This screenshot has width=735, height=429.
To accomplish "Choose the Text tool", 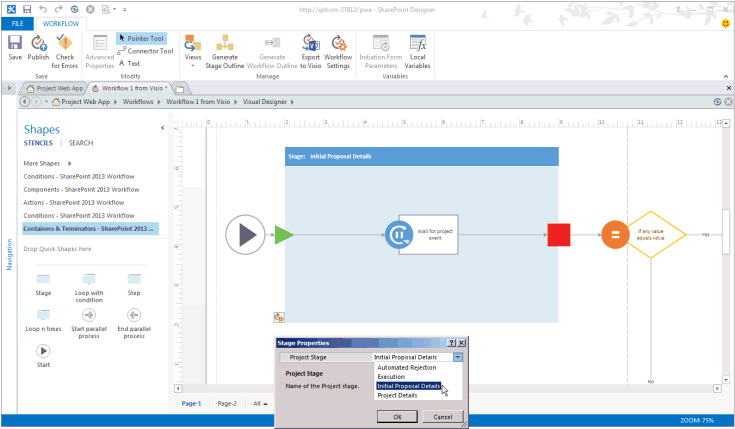I will click(x=129, y=63).
